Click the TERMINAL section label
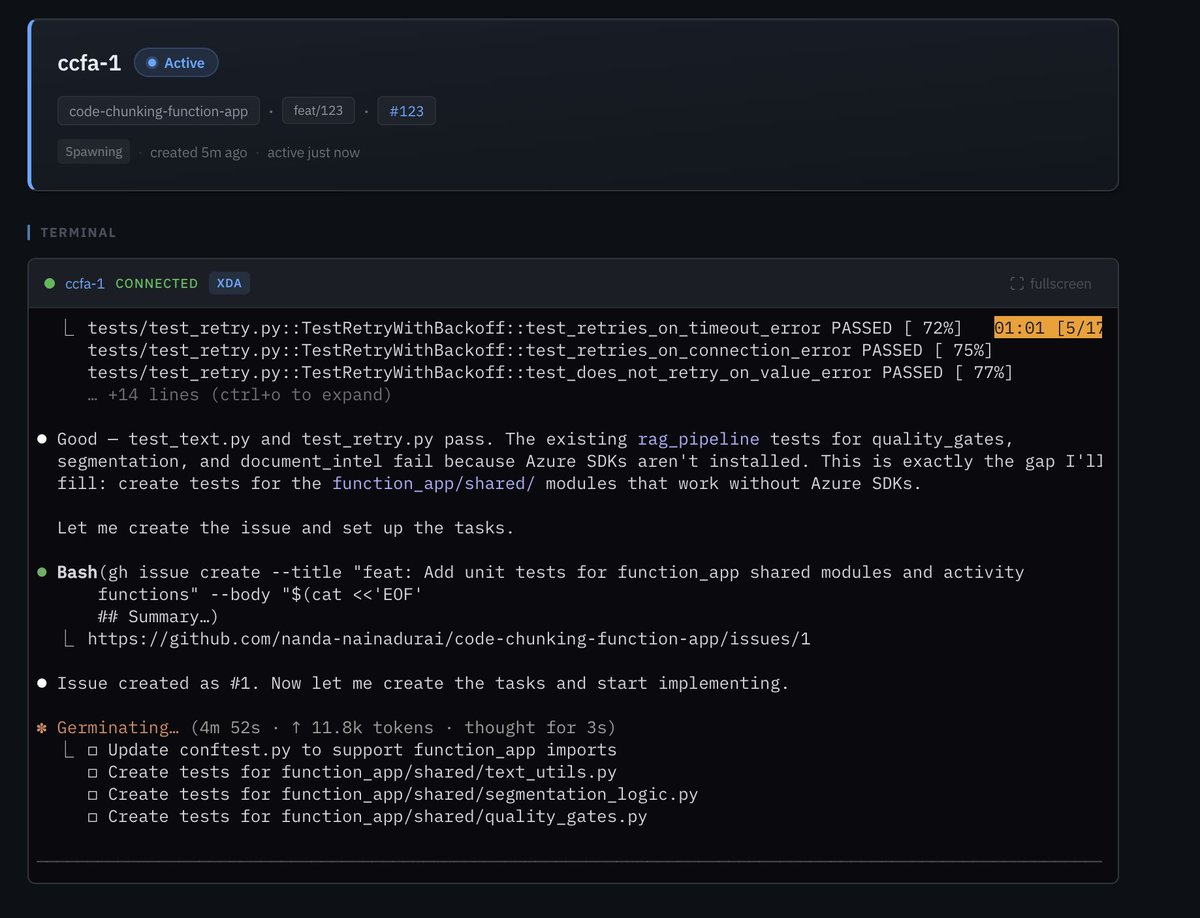1200x918 pixels. click(78, 233)
